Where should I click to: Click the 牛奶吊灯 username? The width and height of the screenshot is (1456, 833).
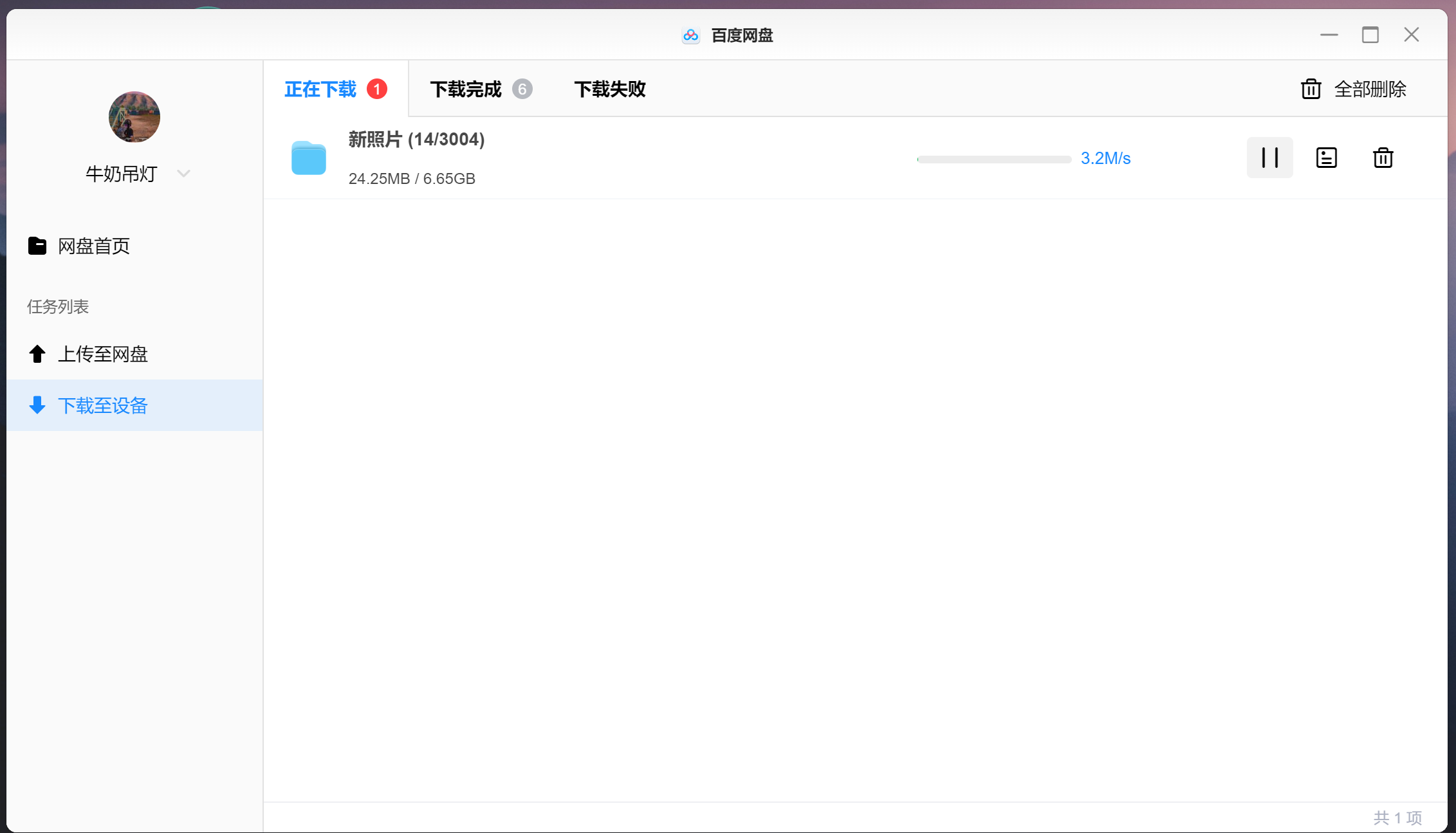tap(122, 174)
